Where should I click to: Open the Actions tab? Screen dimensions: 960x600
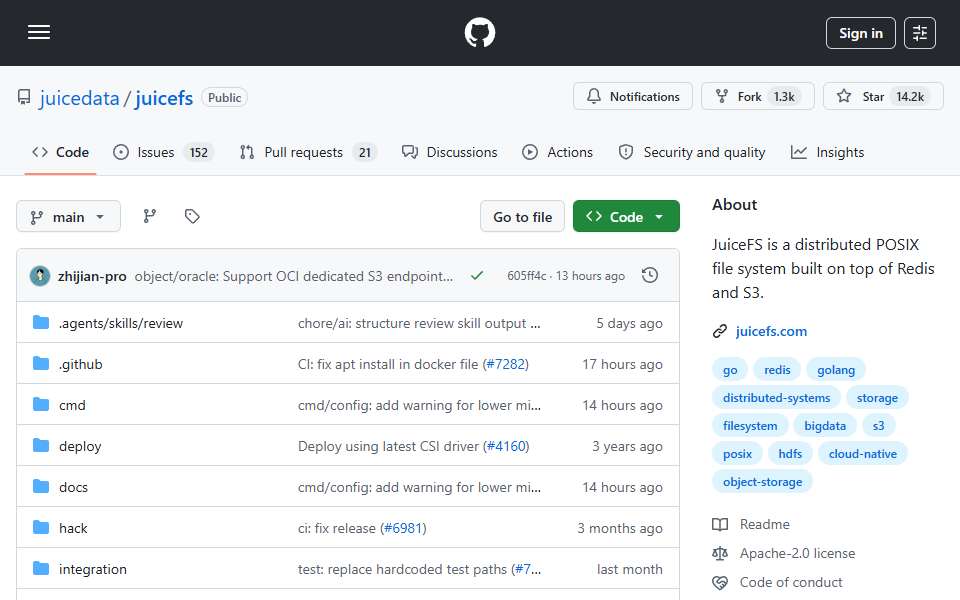pos(557,152)
